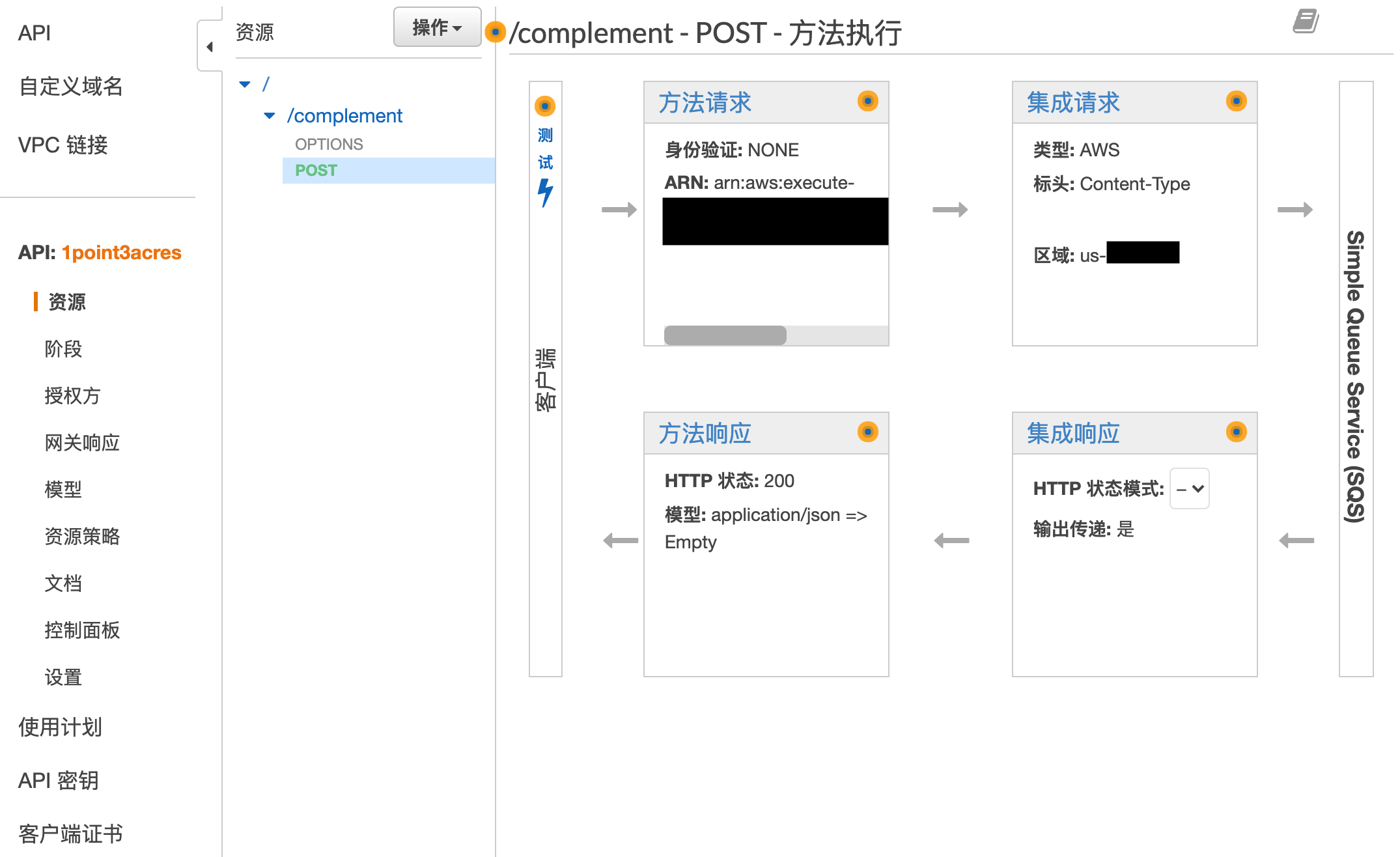The height and width of the screenshot is (857, 1400).
Task: Open 阶段 in the sidebar
Action: [63, 349]
